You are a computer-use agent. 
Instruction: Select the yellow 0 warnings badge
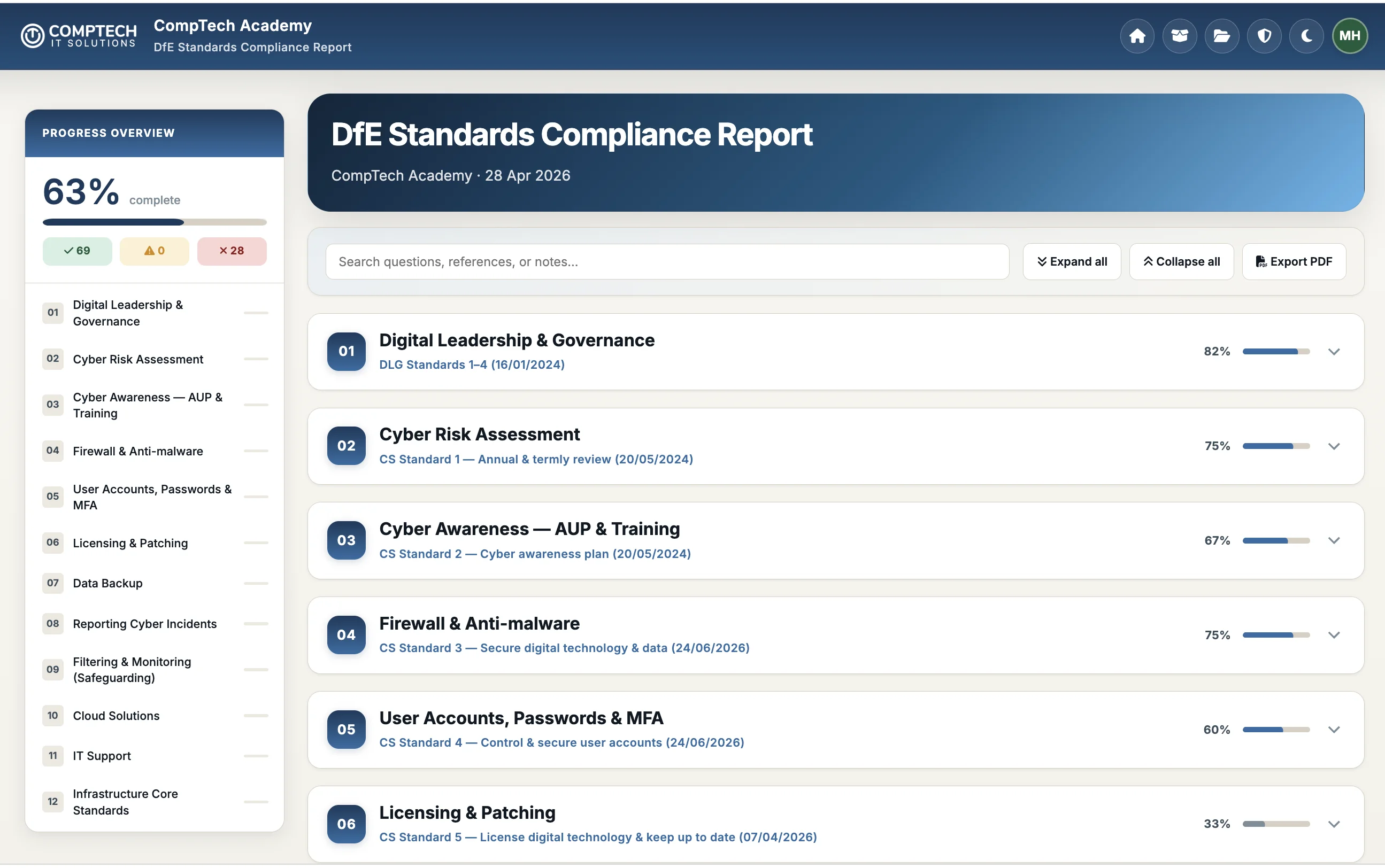click(x=155, y=251)
